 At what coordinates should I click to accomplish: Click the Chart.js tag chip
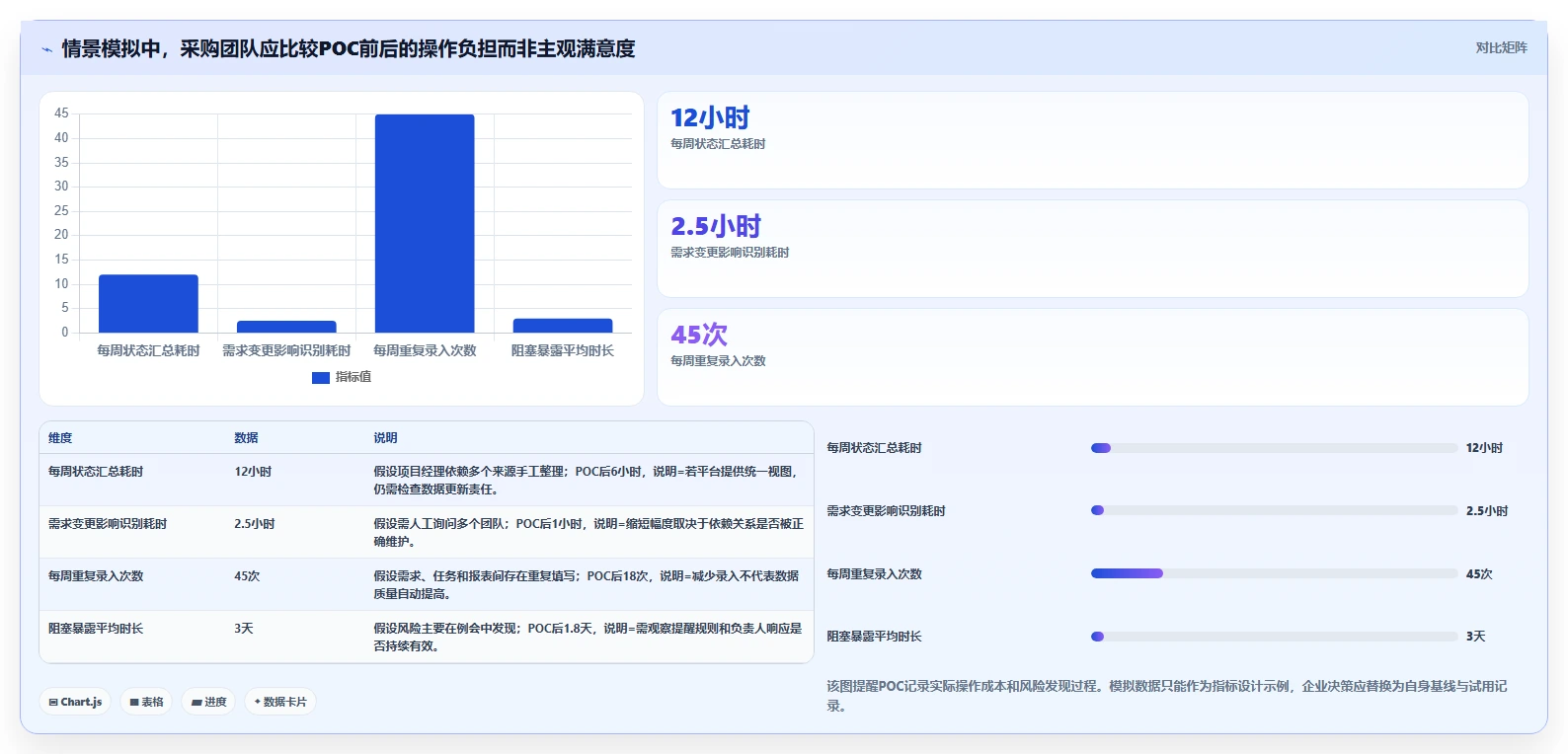click(75, 702)
